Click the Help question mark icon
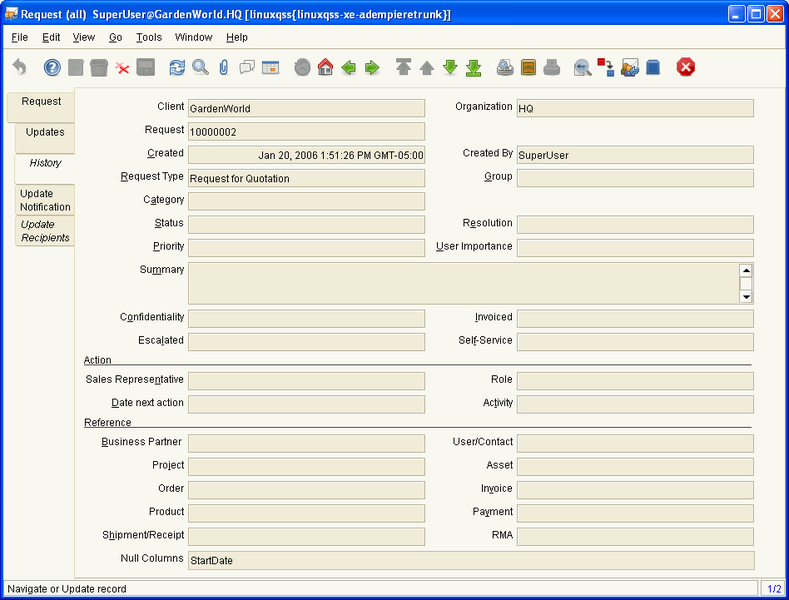 click(53, 68)
